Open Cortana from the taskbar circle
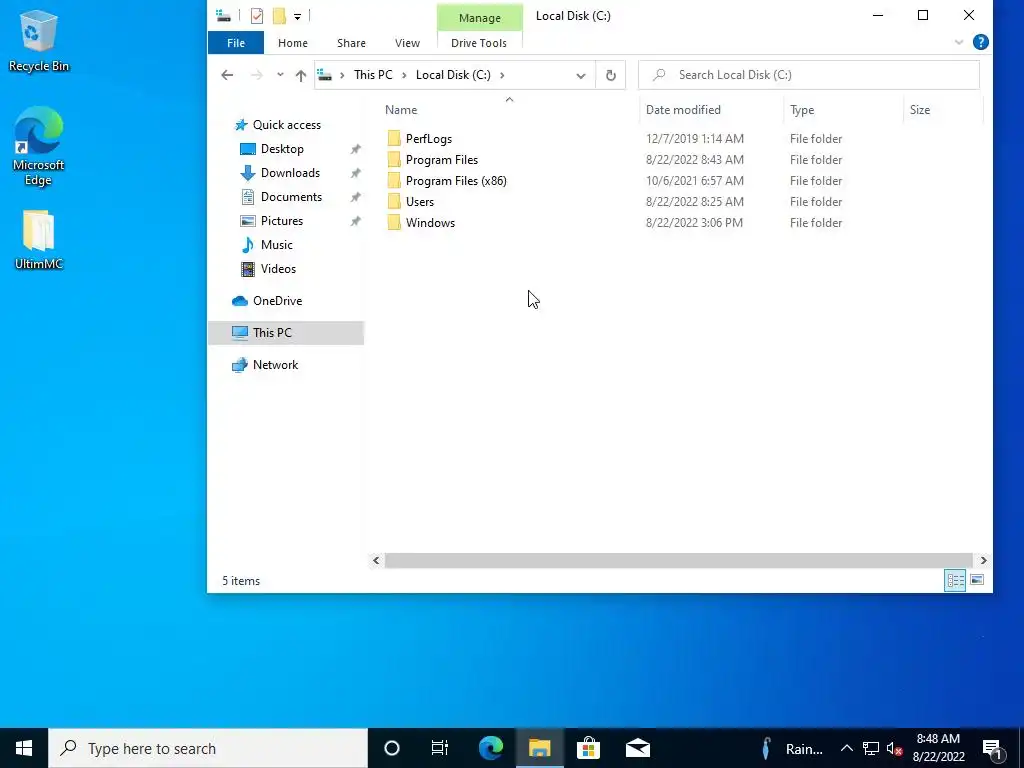1024x768 pixels. [x=392, y=748]
